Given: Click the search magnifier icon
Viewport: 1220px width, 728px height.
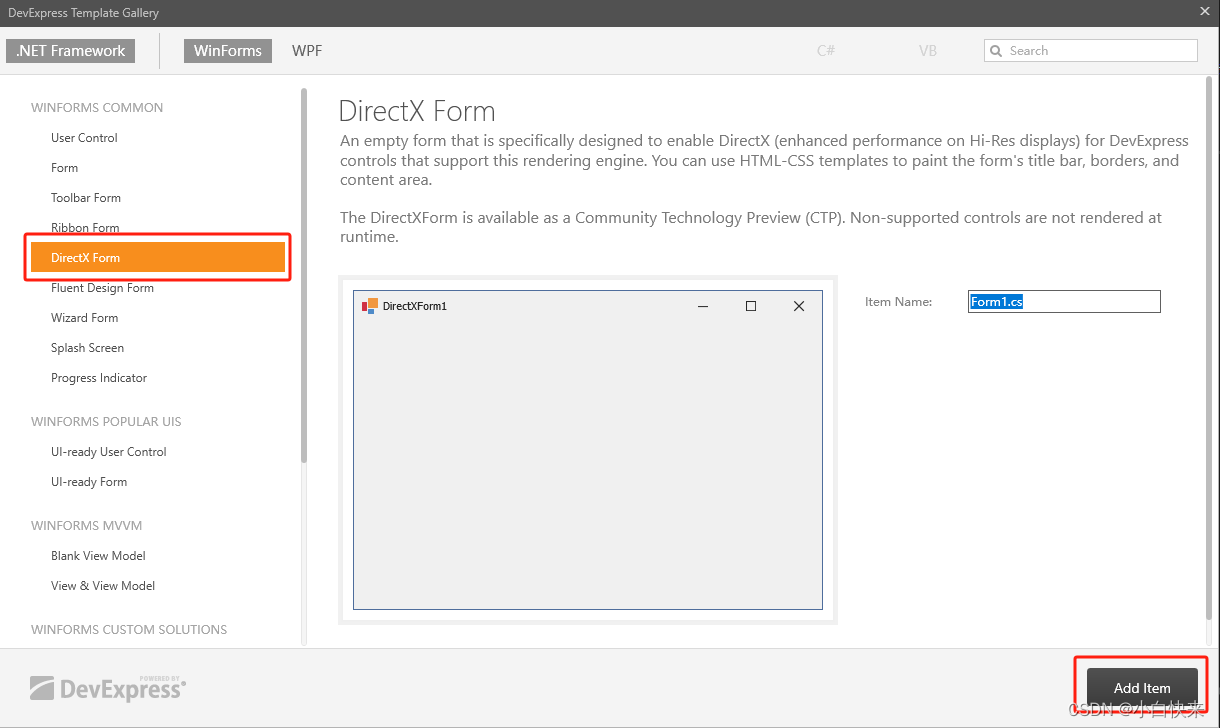Looking at the screenshot, I should tap(996, 50).
